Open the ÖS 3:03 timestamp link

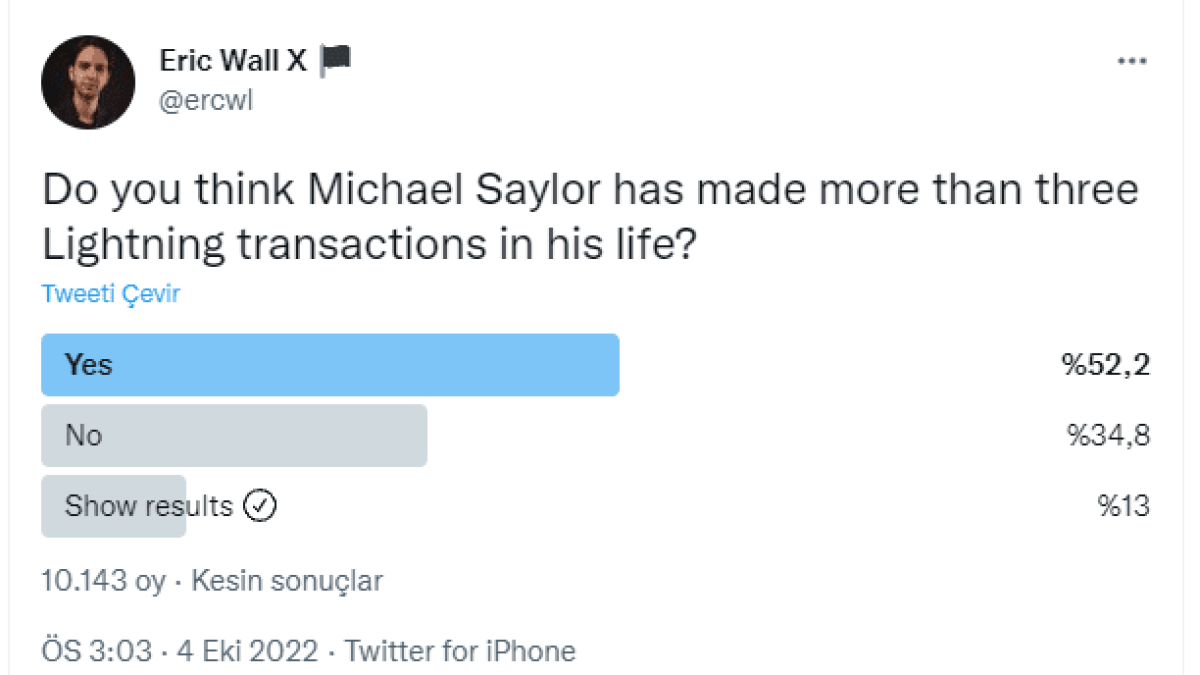pos(97,652)
